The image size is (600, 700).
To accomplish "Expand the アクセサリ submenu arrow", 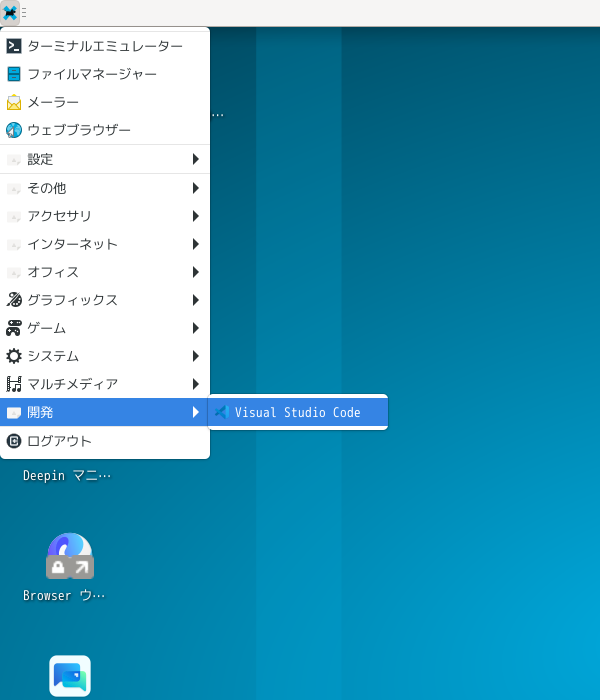I will tap(196, 216).
